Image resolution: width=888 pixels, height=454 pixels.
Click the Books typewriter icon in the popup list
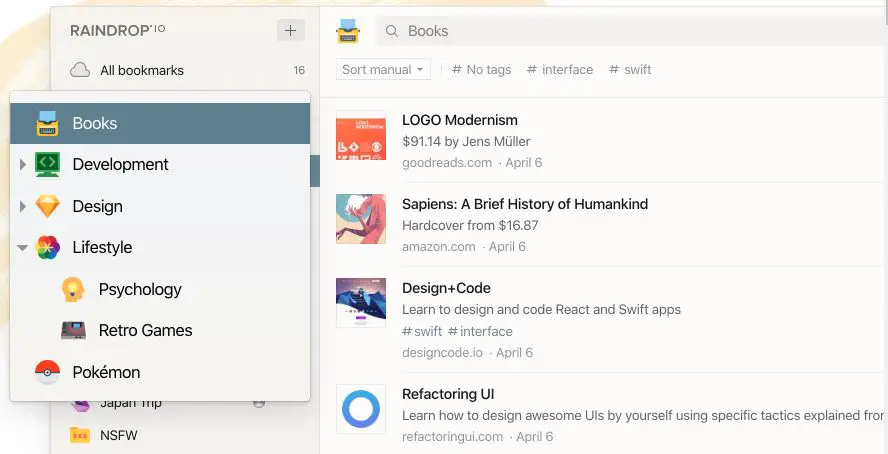(x=48, y=123)
